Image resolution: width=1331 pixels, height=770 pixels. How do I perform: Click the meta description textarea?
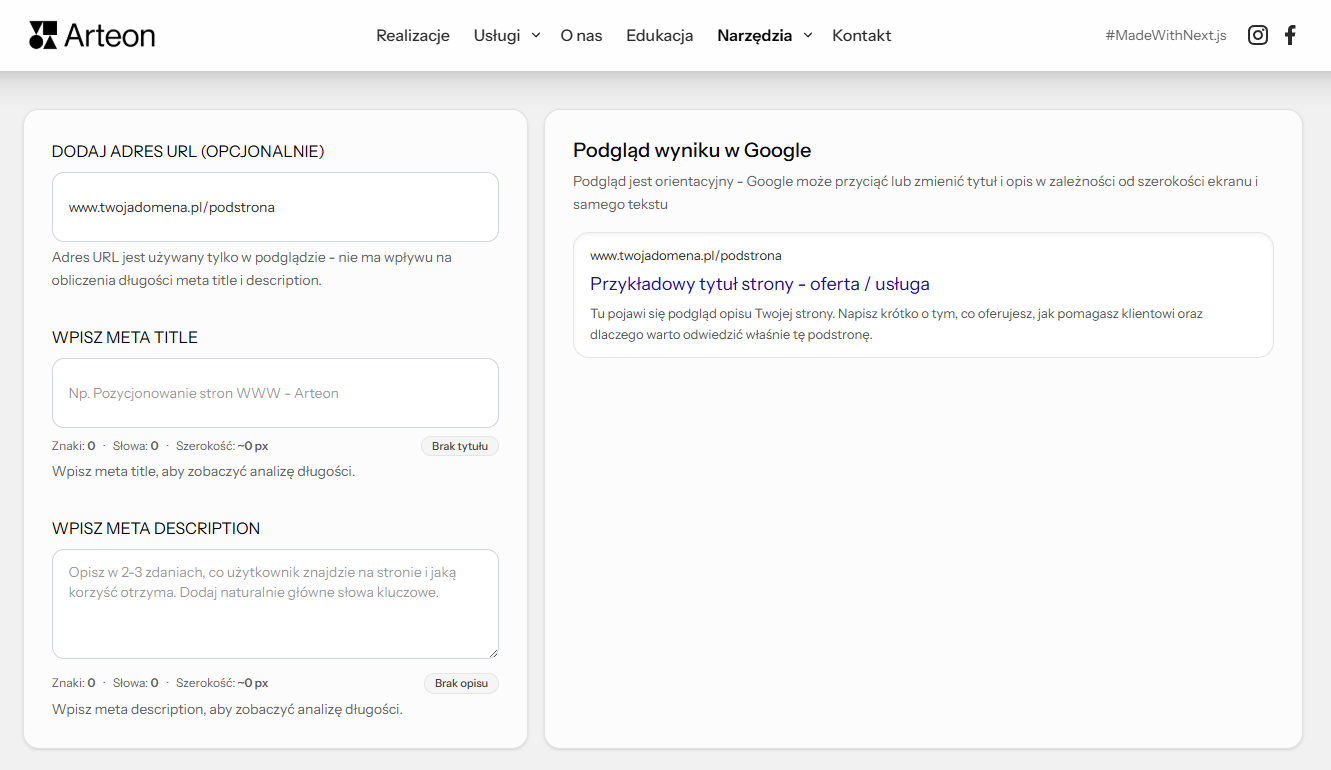click(x=275, y=602)
